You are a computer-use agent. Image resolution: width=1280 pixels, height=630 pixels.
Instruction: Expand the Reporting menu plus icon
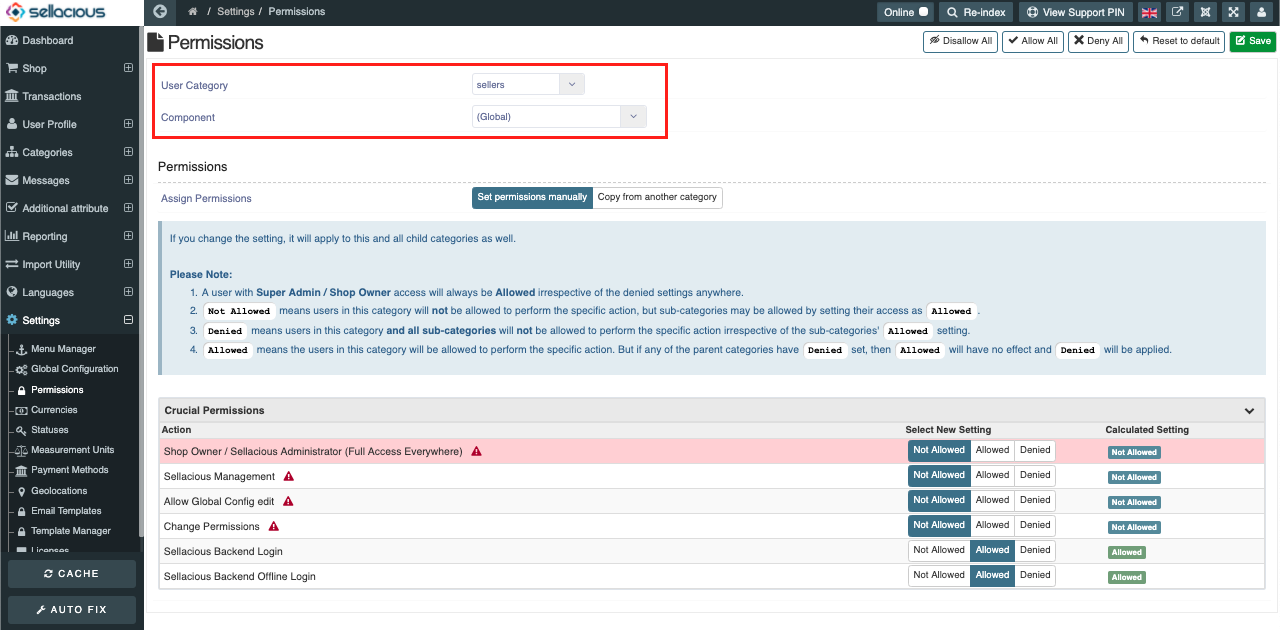(x=128, y=236)
